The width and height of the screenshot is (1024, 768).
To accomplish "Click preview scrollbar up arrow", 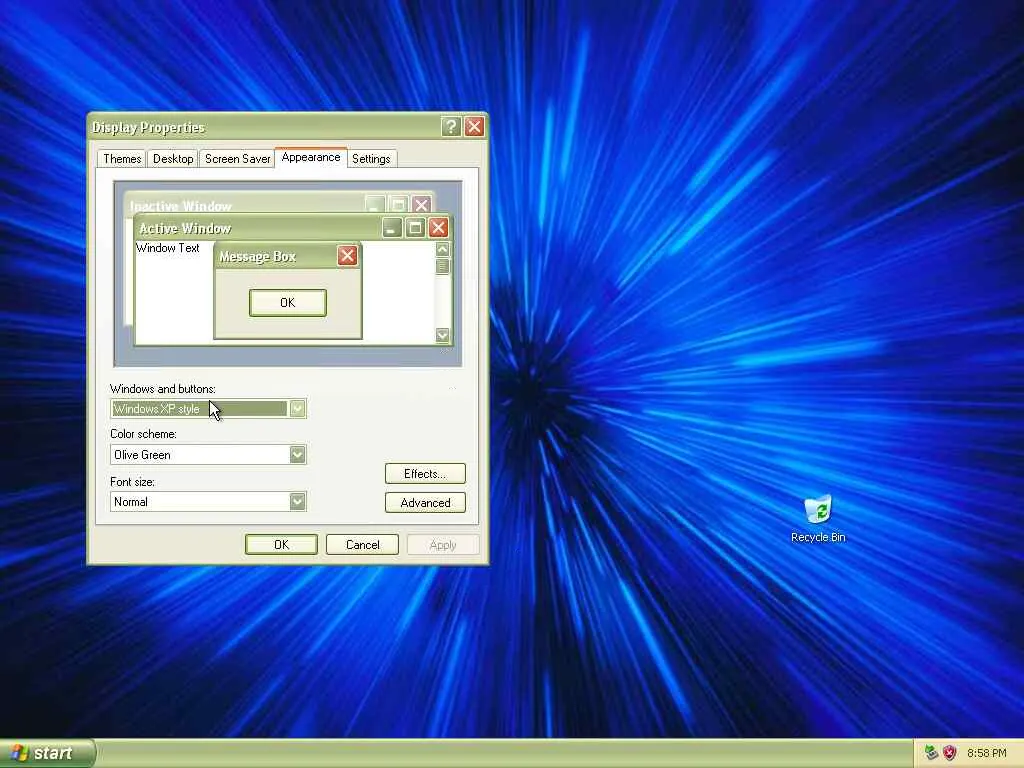I will tap(443, 249).
